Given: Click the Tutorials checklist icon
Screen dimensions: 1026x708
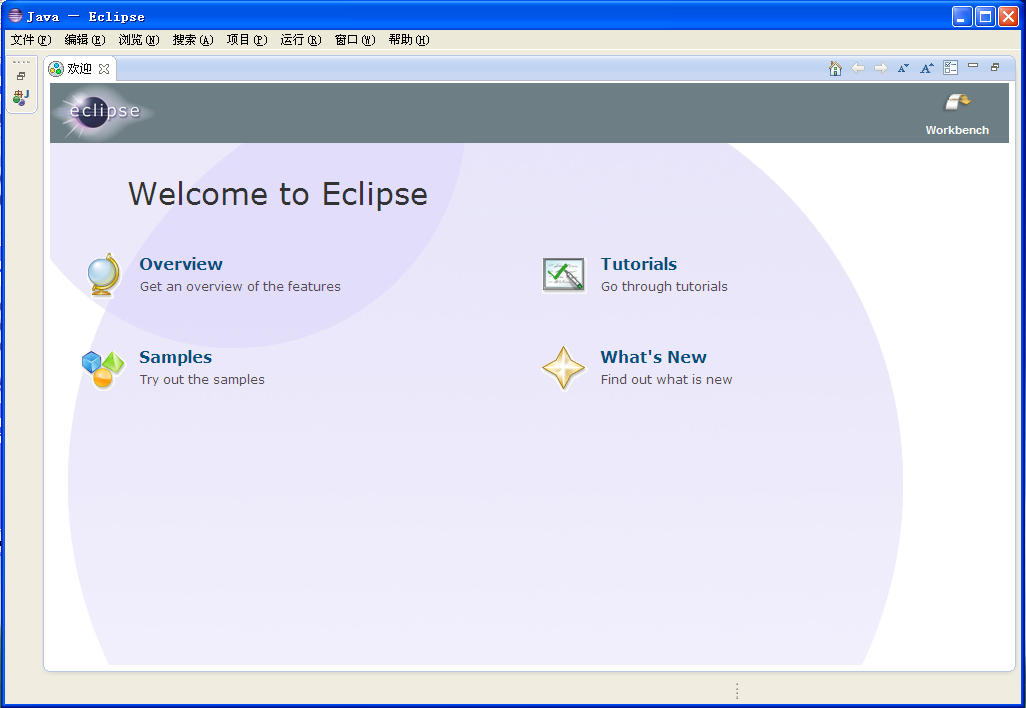Looking at the screenshot, I should click(563, 273).
